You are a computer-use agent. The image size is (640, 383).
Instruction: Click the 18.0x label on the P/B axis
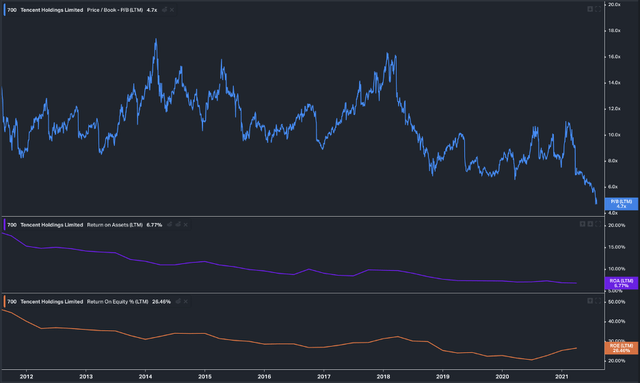(614, 31)
